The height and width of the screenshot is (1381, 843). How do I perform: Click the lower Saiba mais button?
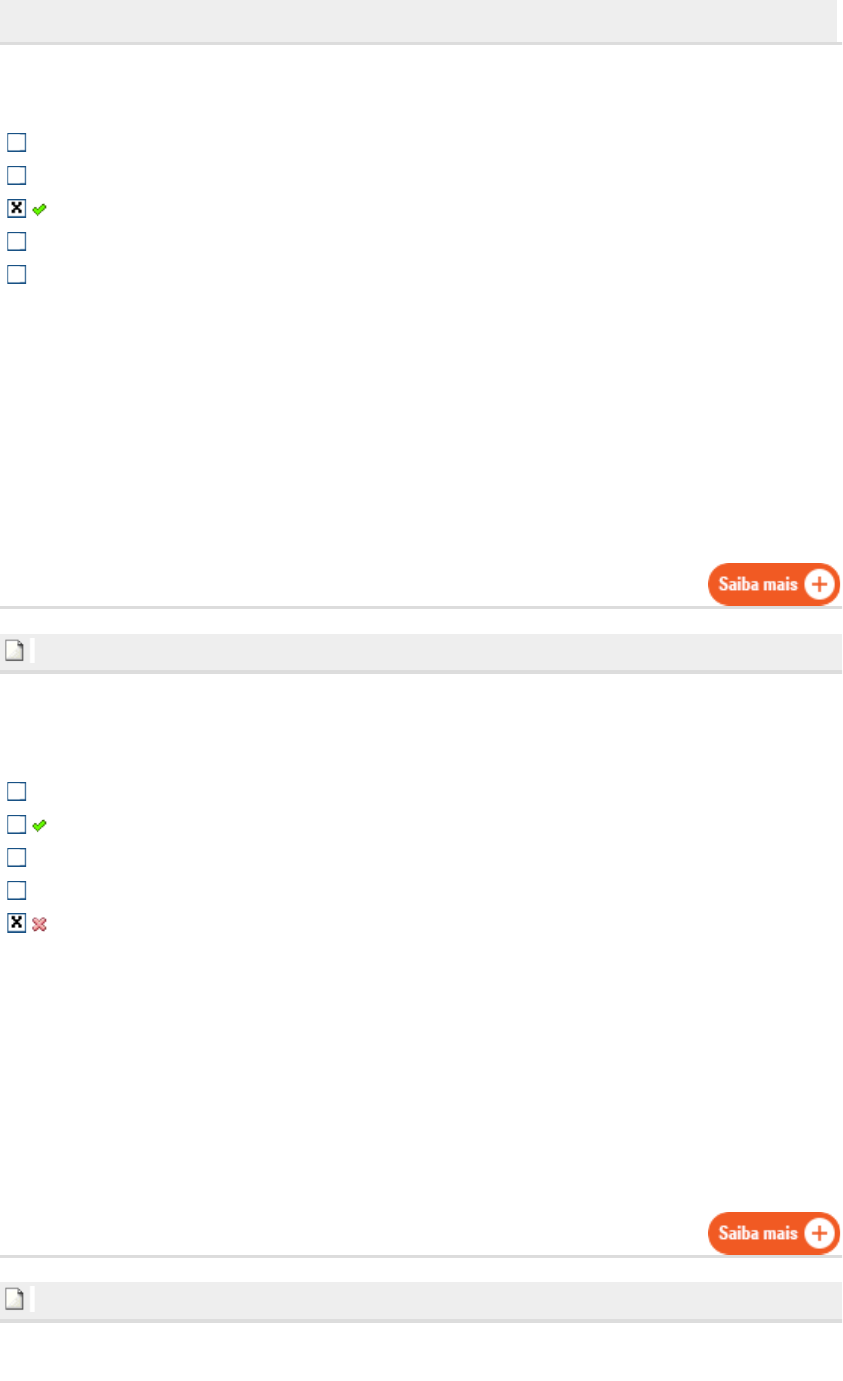(774, 1233)
